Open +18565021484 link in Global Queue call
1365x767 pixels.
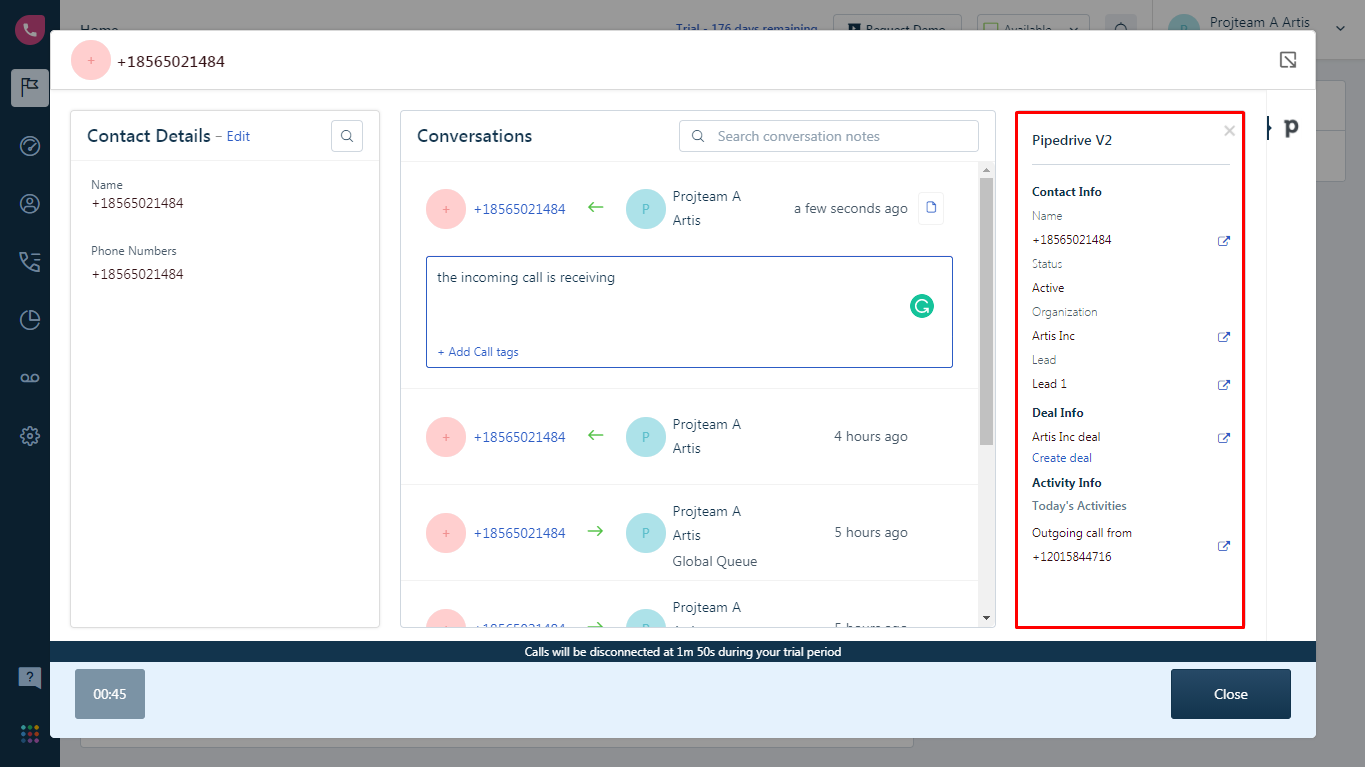(x=519, y=533)
